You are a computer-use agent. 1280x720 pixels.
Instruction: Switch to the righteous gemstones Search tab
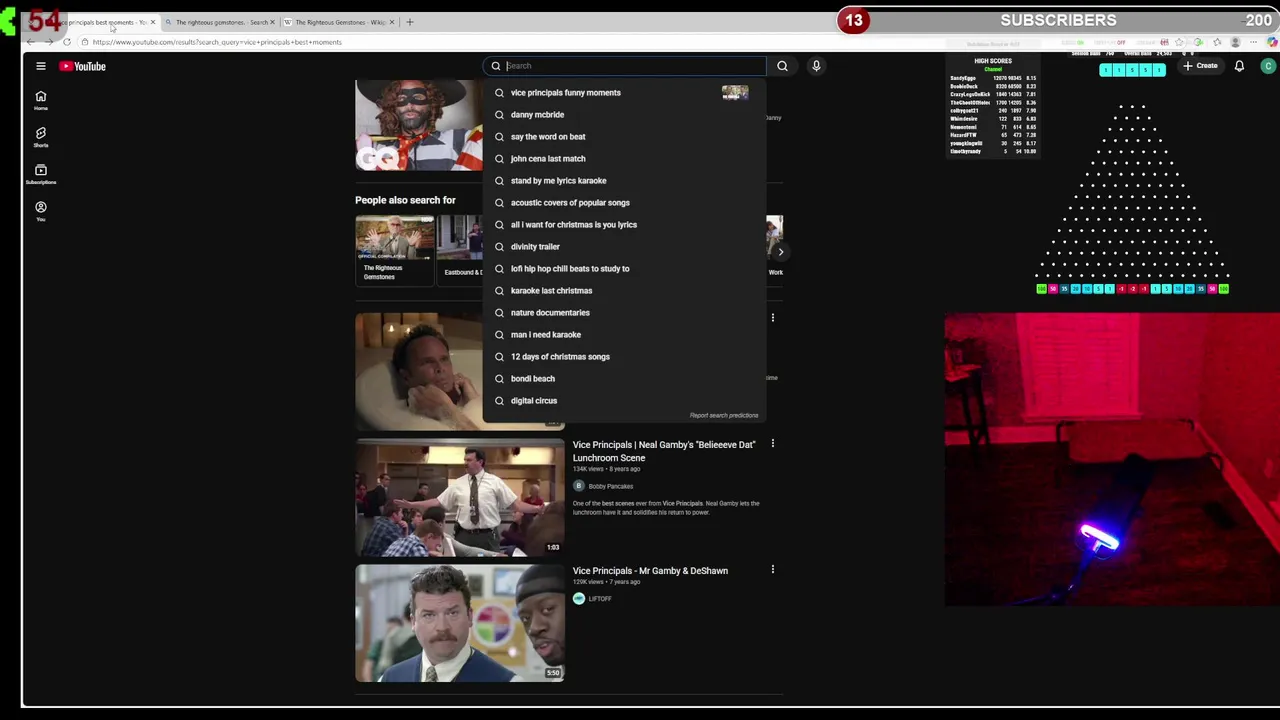pyautogui.click(x=218, y=22)
